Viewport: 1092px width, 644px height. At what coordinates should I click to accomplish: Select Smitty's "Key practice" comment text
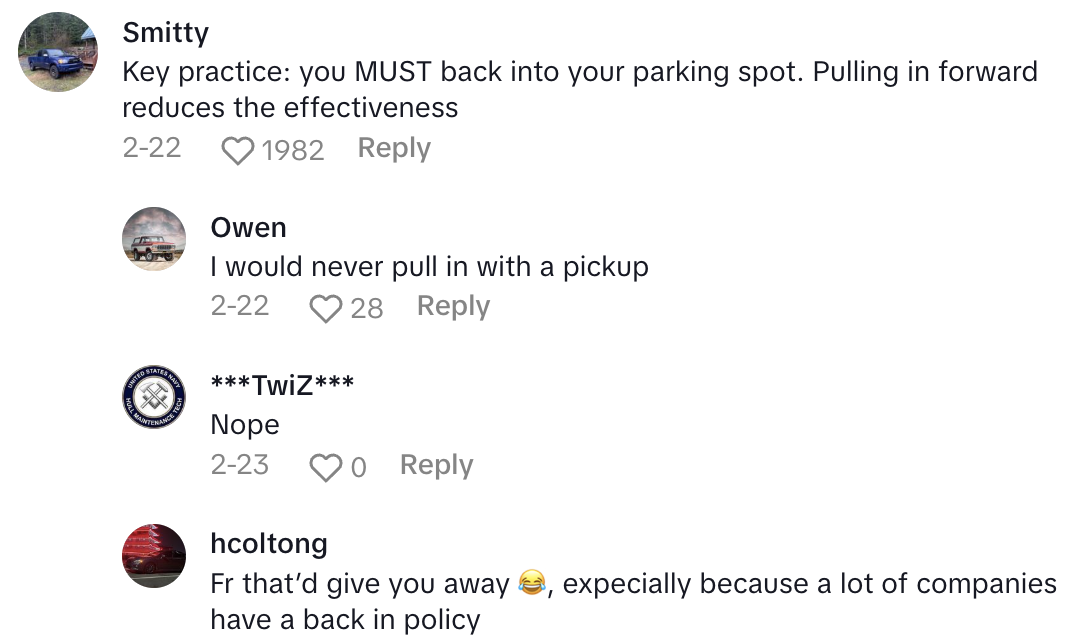click(579, 89)
